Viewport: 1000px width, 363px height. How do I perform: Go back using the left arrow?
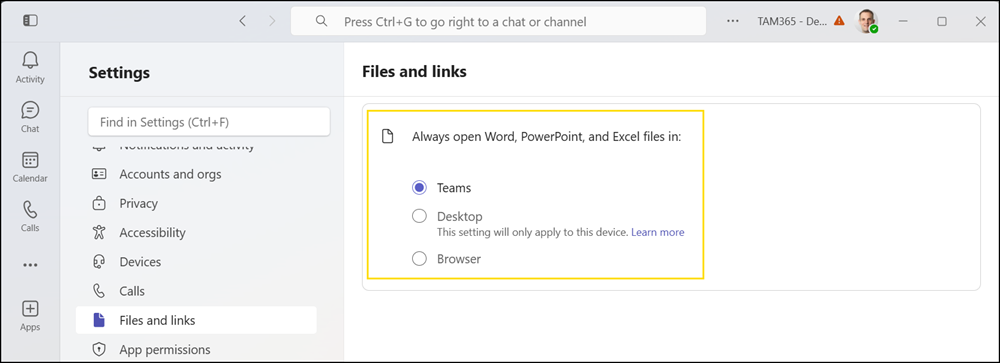[242, 21]
